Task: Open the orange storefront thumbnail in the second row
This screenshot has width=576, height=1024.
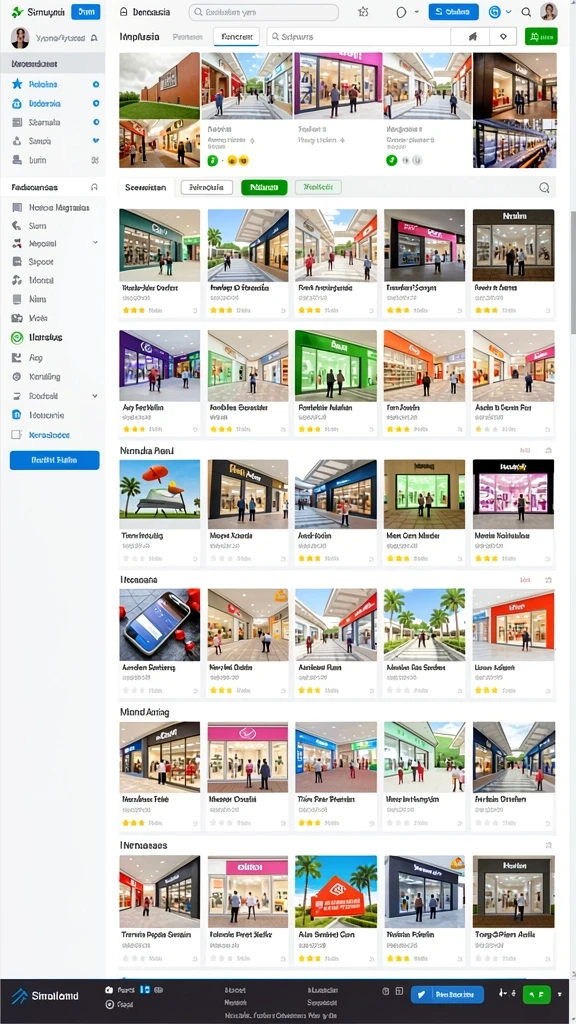Action: point(424,366)
